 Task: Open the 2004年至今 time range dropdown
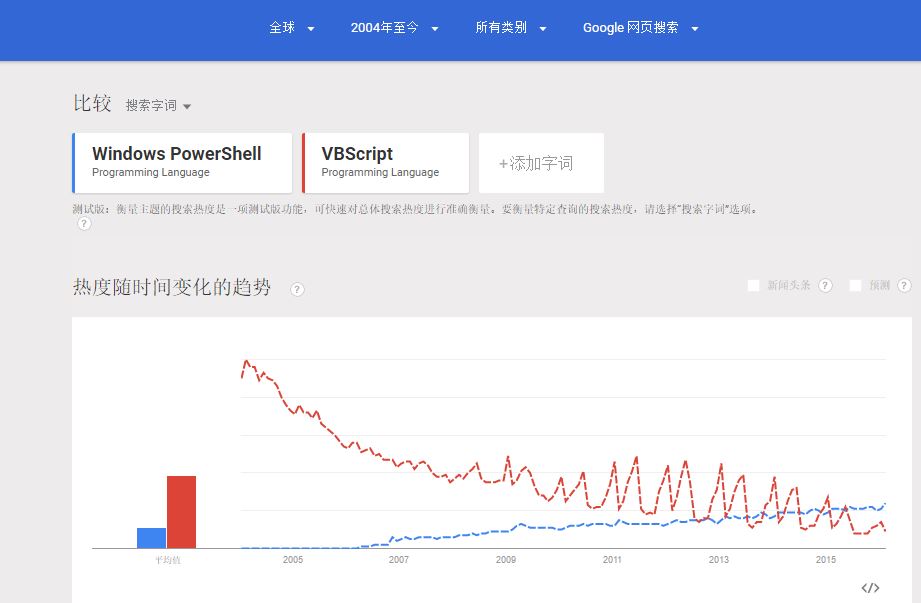pyautogui.click(x=394, y=28)
